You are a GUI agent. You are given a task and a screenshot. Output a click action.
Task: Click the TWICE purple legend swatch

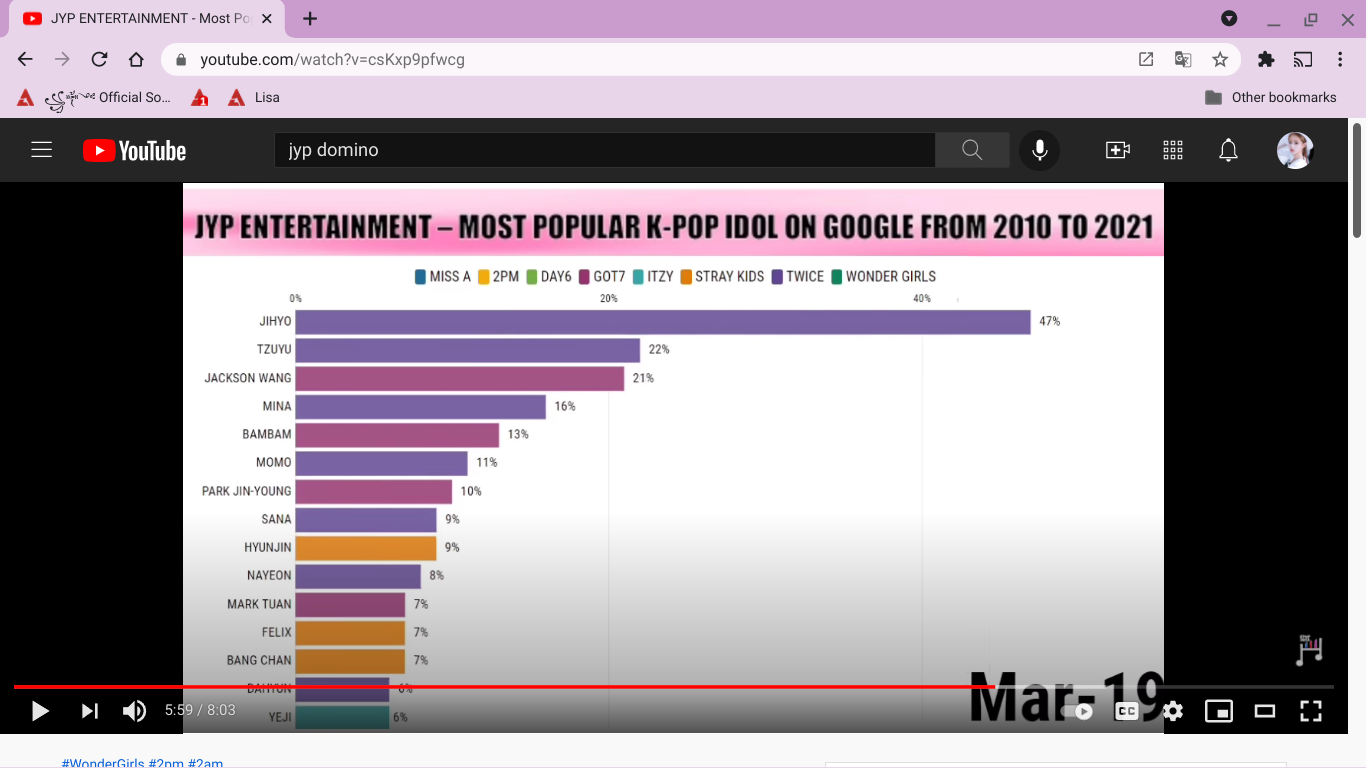tap(776, 277)
